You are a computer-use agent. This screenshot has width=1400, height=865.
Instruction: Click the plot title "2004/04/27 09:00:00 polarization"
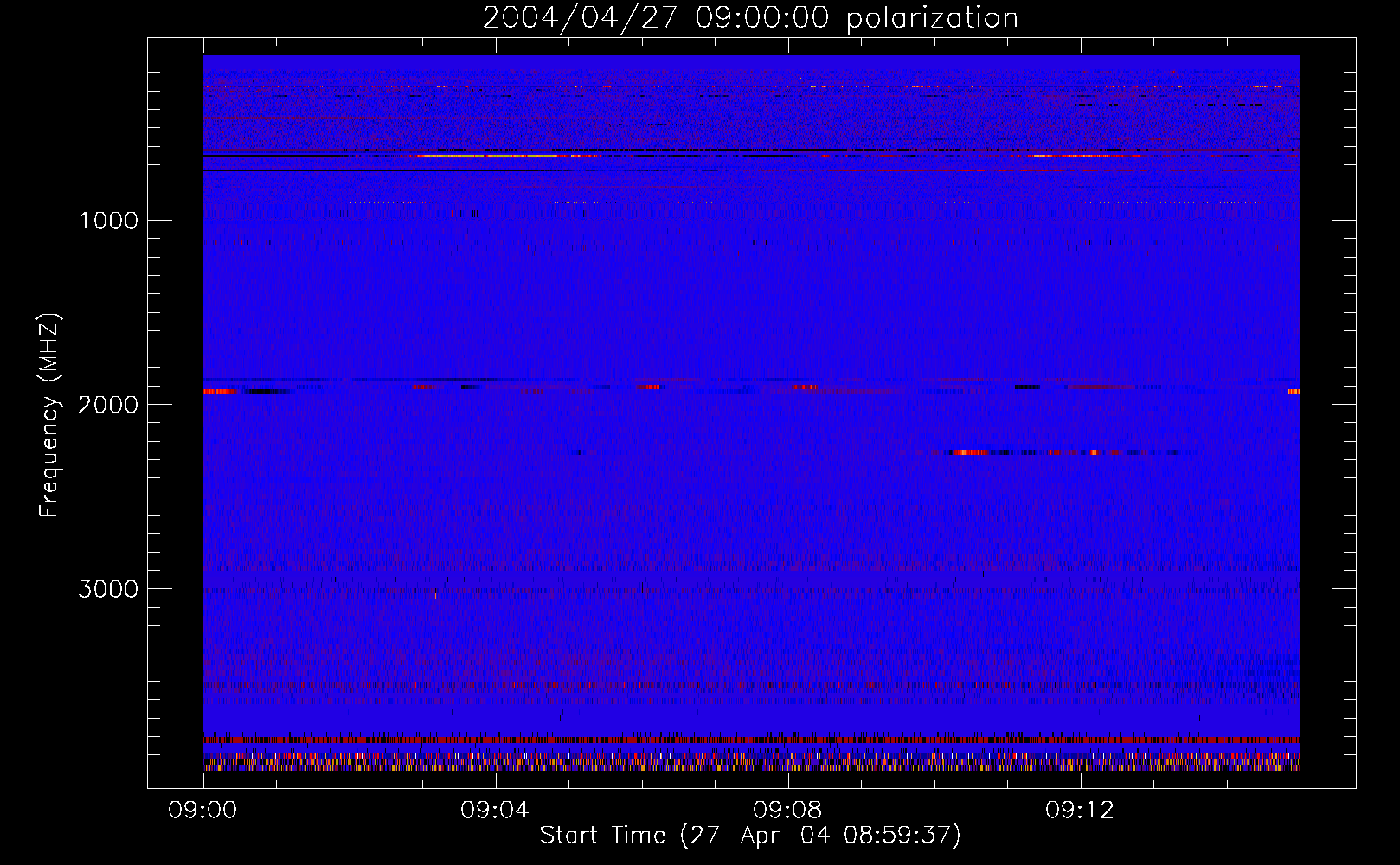[x=750, y=17]
